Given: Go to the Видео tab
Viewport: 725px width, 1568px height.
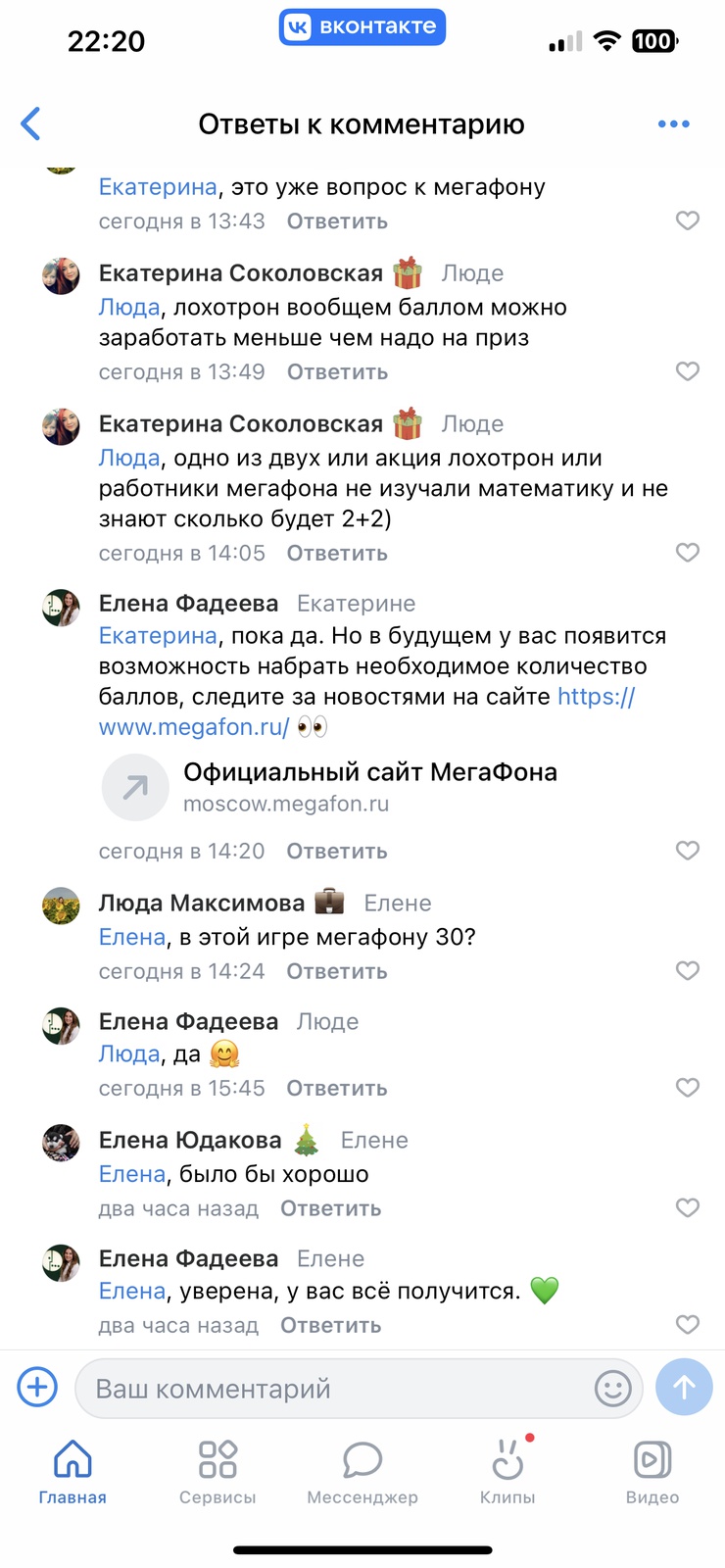Looking at the screenshot, I should [652, 1470].
